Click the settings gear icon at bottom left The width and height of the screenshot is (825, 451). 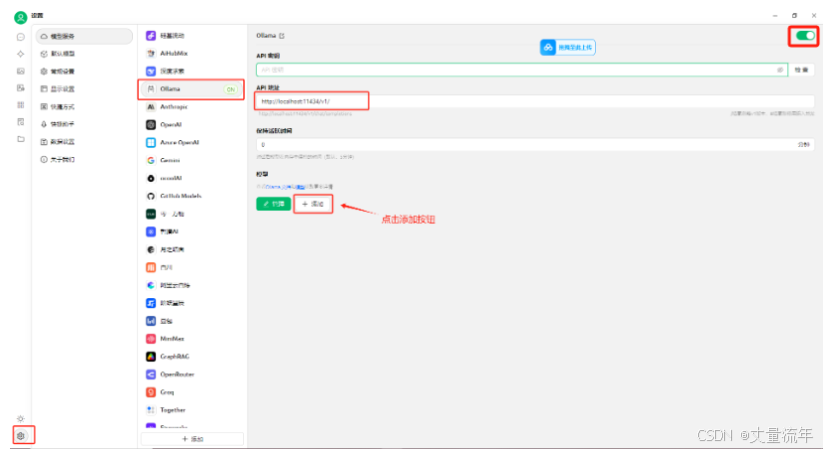21,435
